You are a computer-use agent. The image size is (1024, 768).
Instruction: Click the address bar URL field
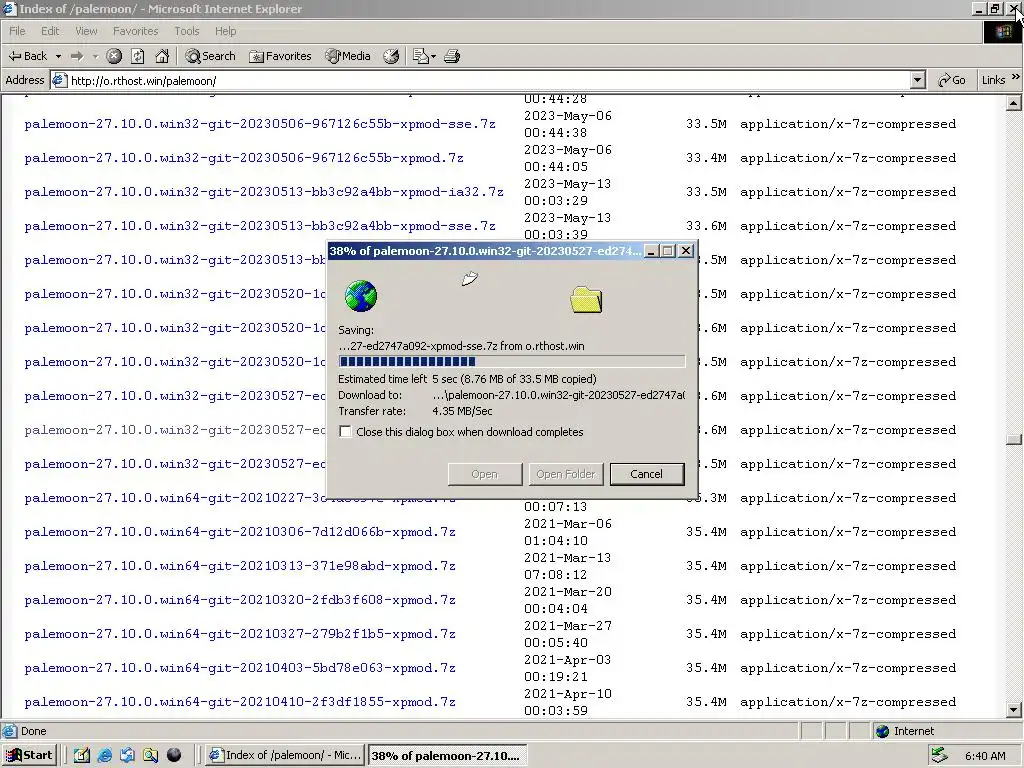click(490, 81)
